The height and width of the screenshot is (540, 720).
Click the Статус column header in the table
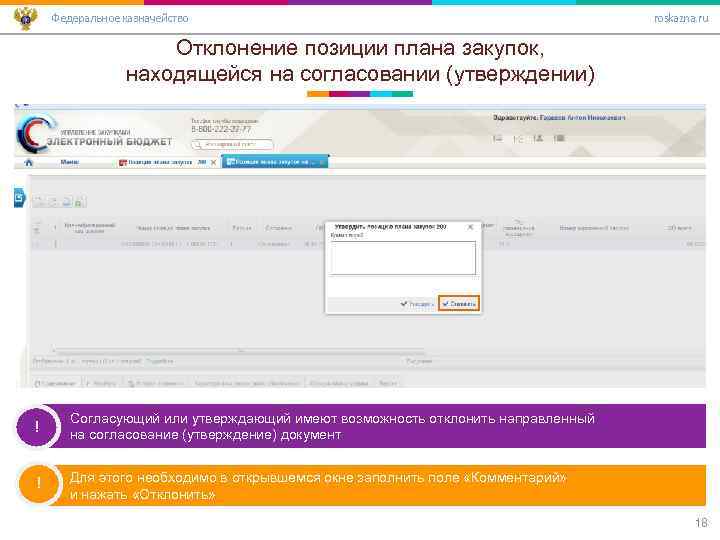(242, 228)
